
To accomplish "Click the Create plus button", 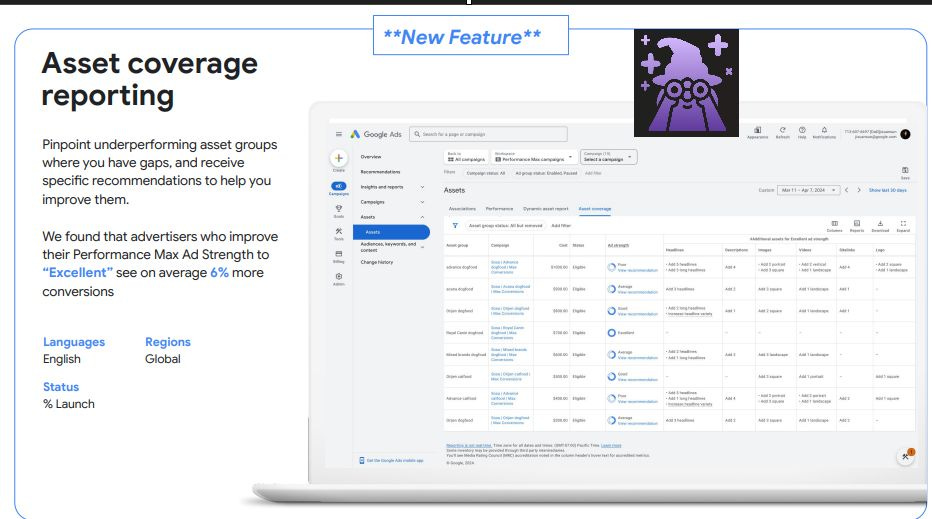I will pos(339,158).
